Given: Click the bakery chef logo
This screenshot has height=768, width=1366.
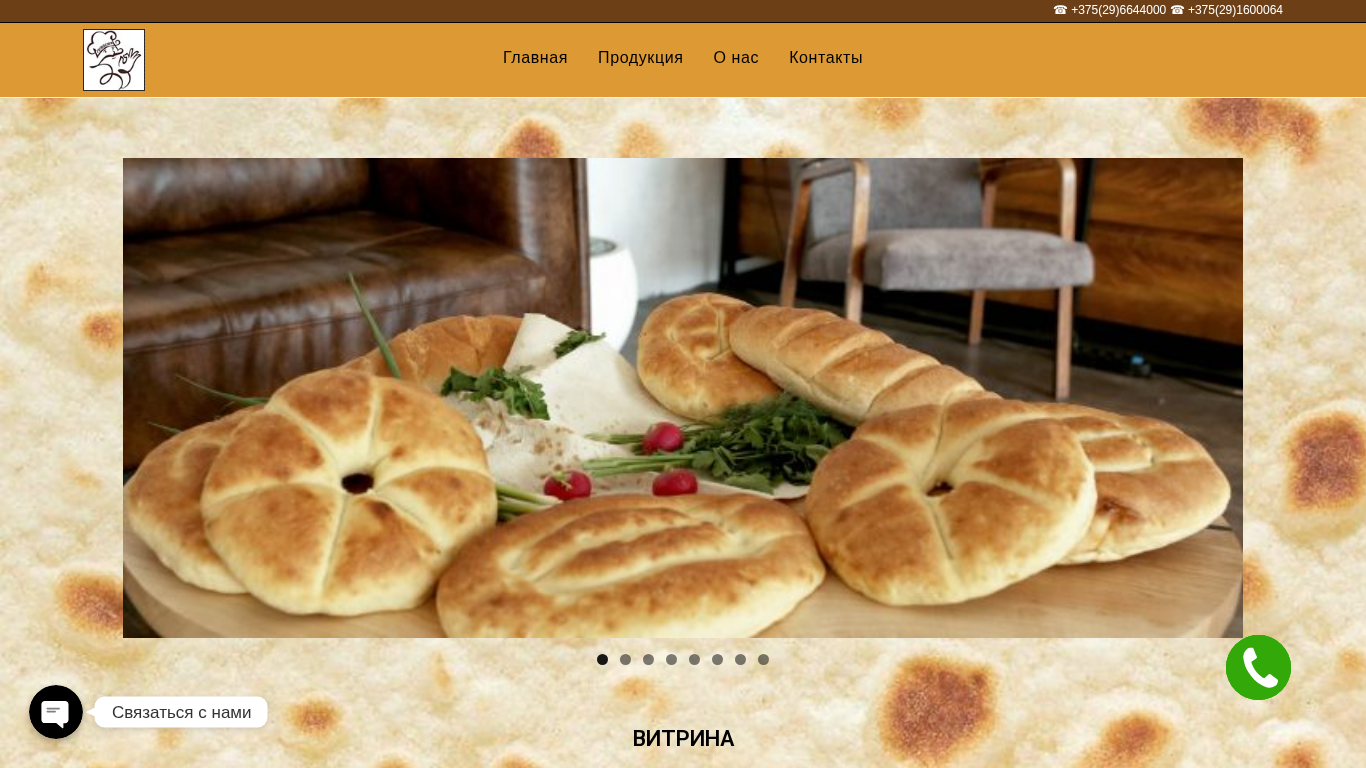Looking at the screenshot, I should click(x=114, y=60).
